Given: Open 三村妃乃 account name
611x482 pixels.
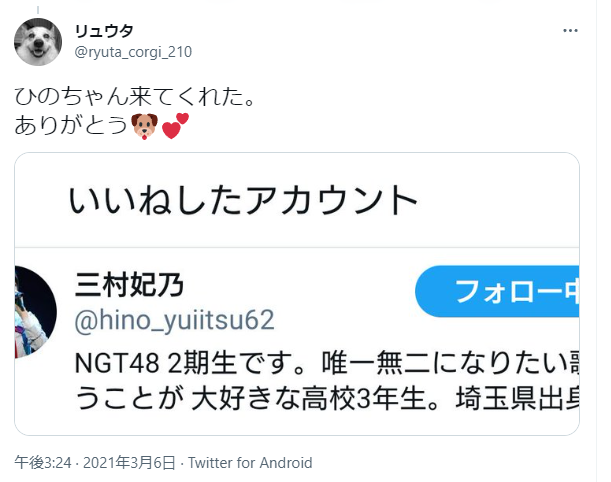Looking at the screenshot, I should [129, 285].
